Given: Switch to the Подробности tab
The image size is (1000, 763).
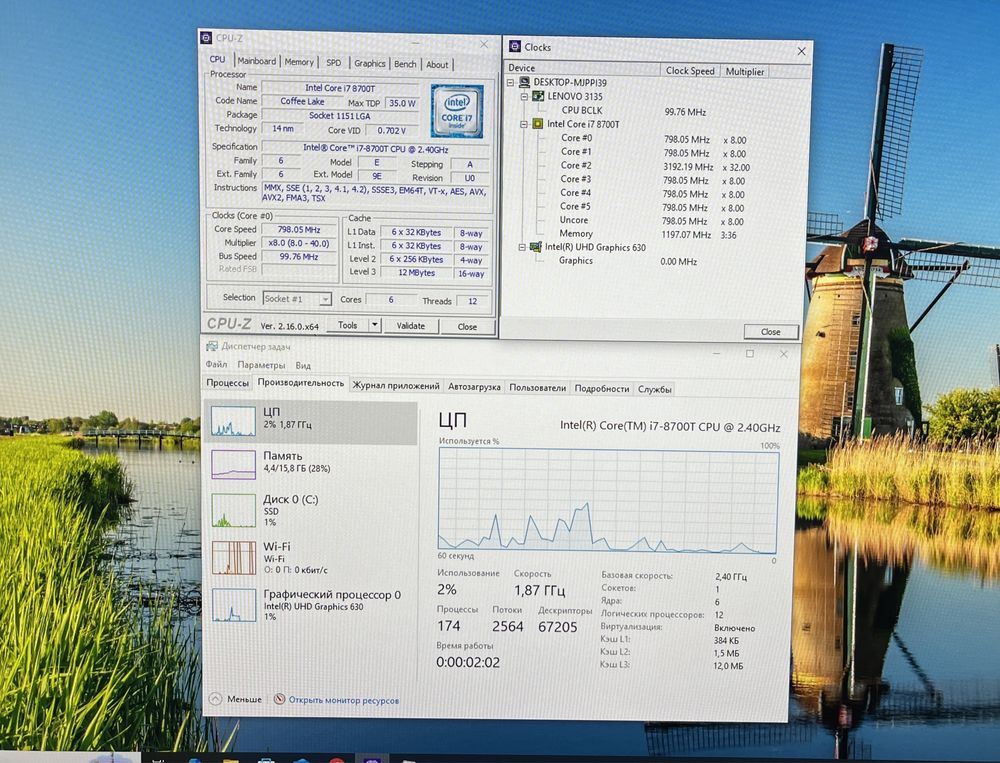Looking at the screenshot, I should [602, 388].
